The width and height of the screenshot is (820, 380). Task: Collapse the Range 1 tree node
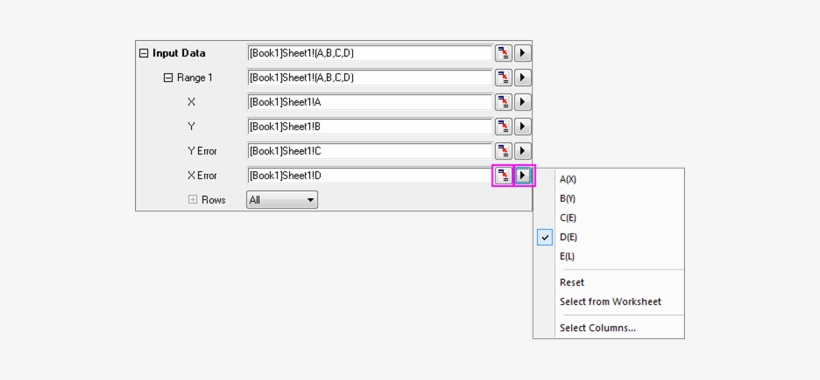click(x=168, y=78)
